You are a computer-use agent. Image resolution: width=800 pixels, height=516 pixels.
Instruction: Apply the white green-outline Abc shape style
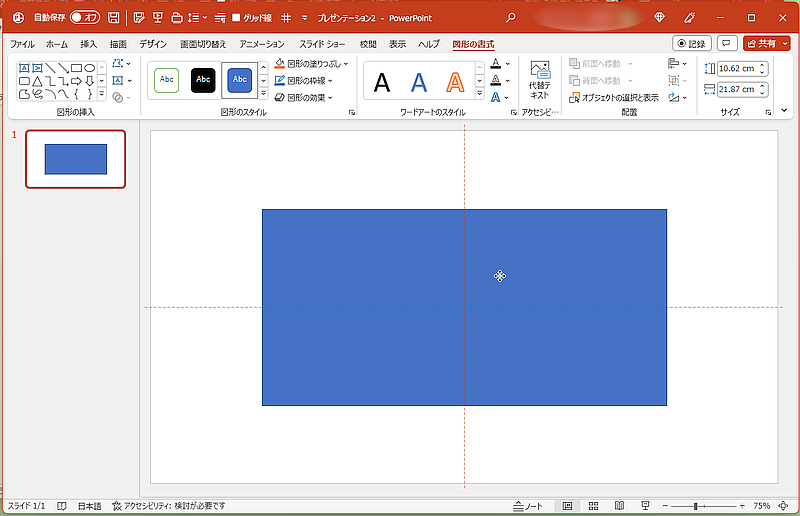[166, 80]
